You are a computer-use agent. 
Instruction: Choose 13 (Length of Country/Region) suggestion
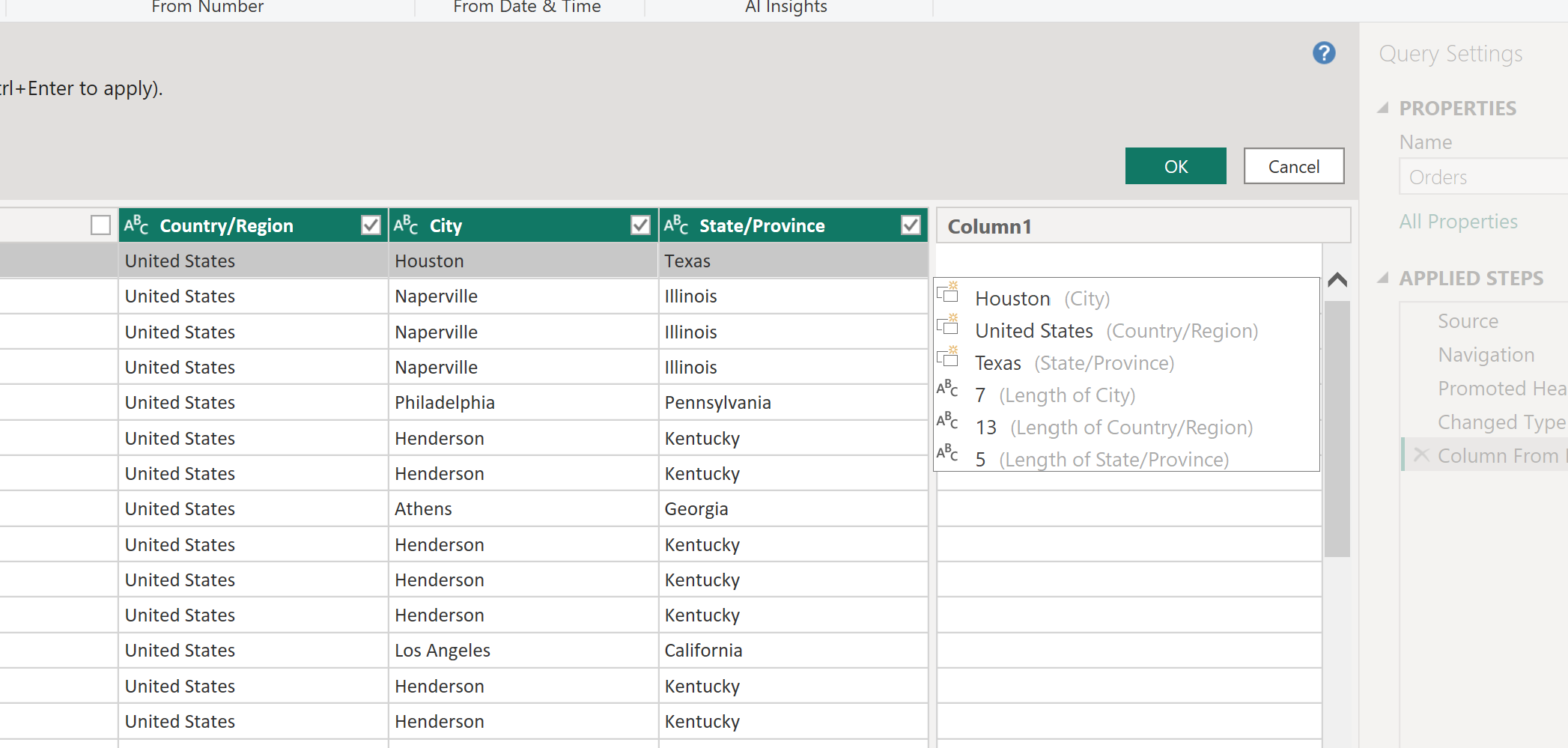(1113, 428)
